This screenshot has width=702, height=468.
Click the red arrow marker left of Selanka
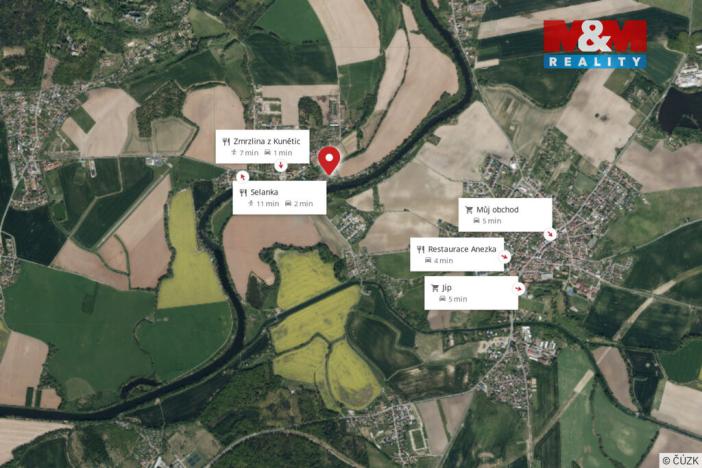coord(243,177)
